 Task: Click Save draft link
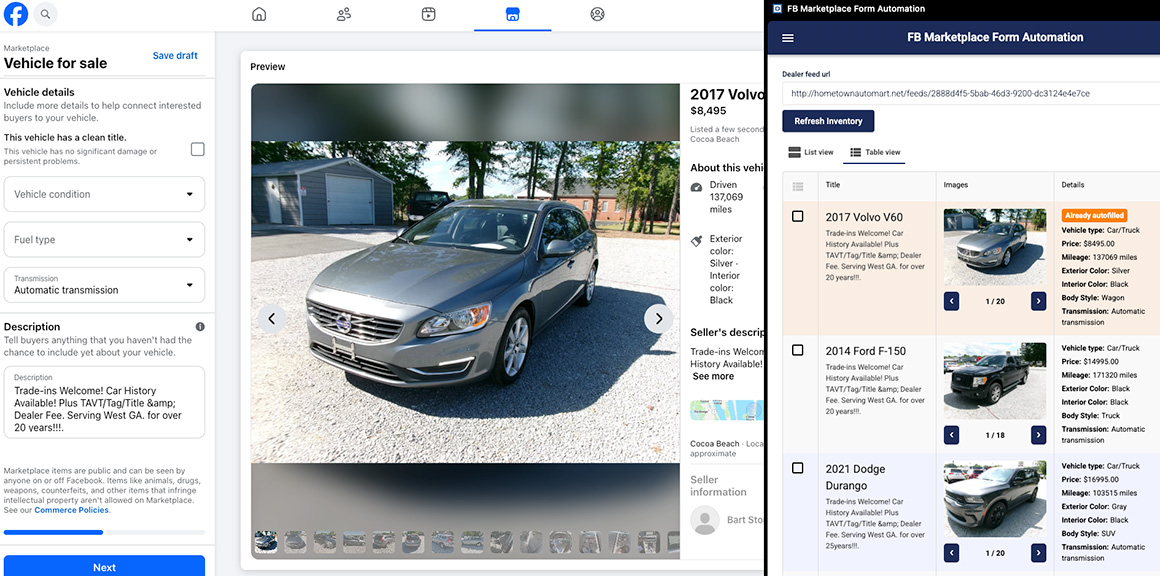(175, 55)
